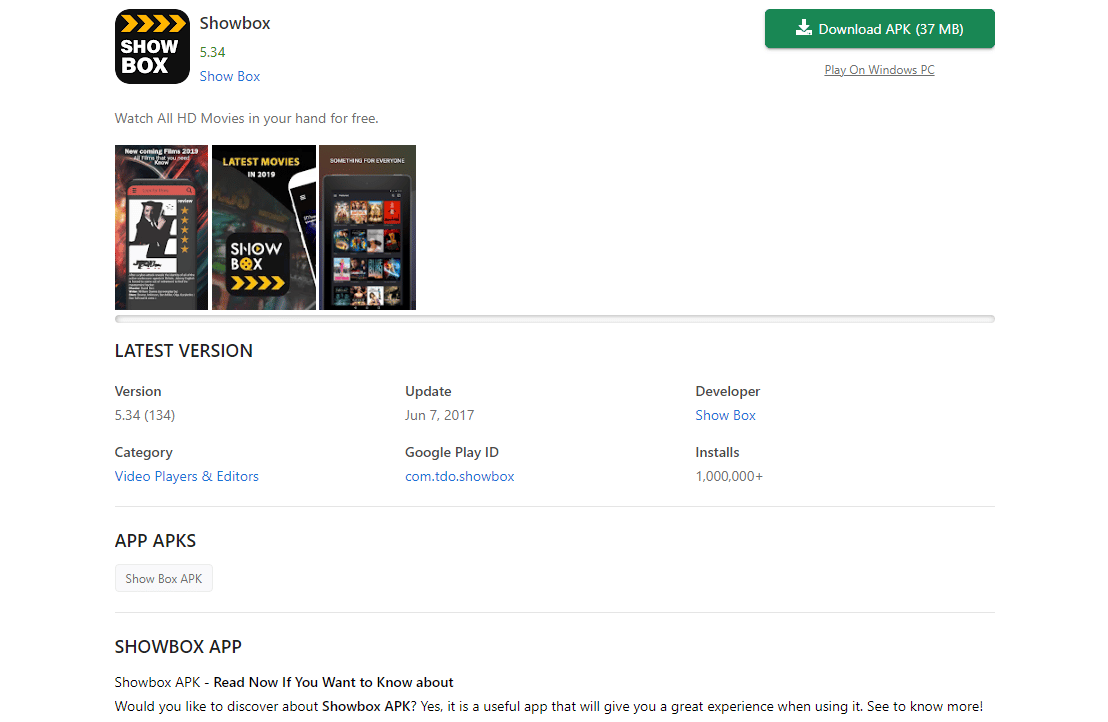Click the 'Read Now If You Want to Know about' text
1108x722 pixels.
[334, 682]
